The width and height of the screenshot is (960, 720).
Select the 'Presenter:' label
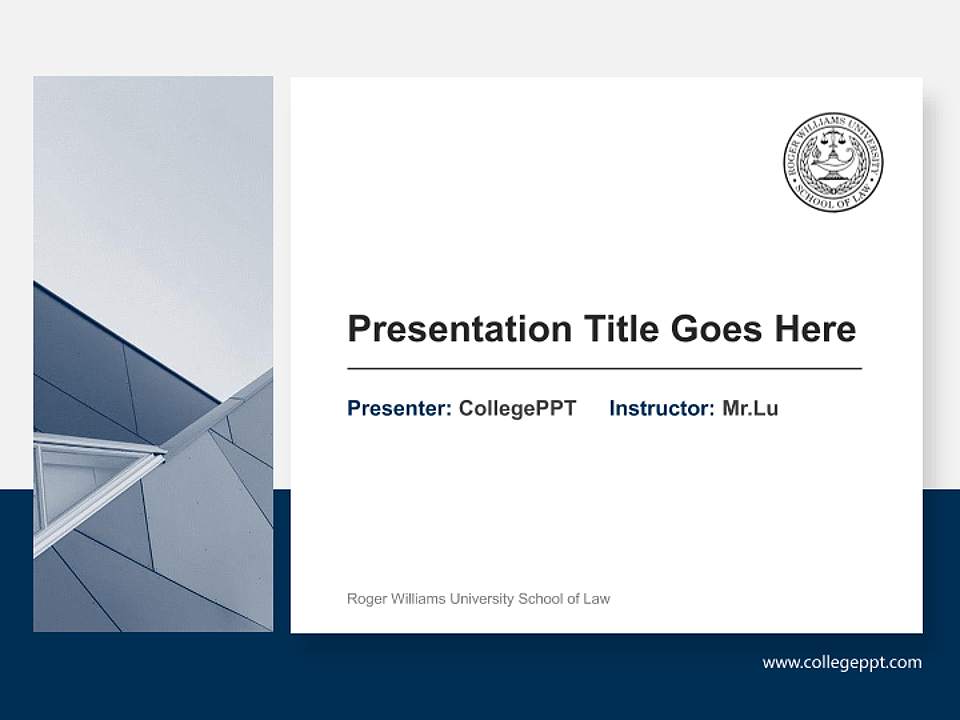pos(399,408)
